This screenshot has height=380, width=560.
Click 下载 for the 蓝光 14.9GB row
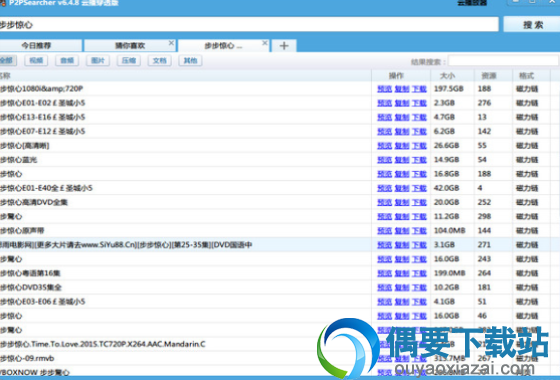pyautogui.click(x=419, y=160)
